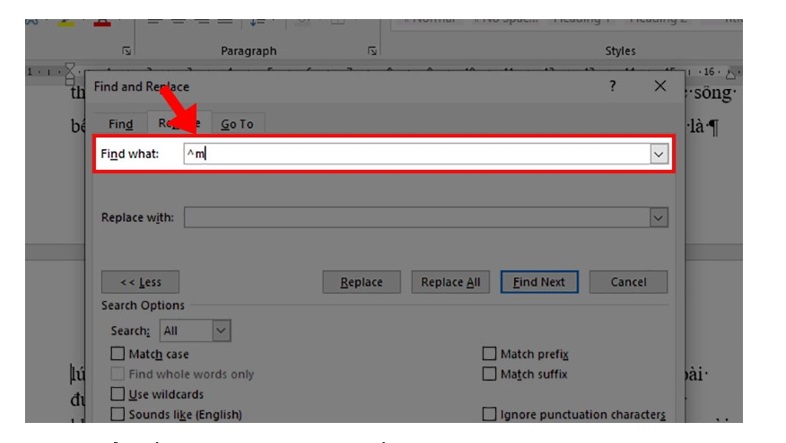This screenshot has width=786, height=443.
Task: Click the Find and Replace help question mark
Action: [x=612, y=87]
